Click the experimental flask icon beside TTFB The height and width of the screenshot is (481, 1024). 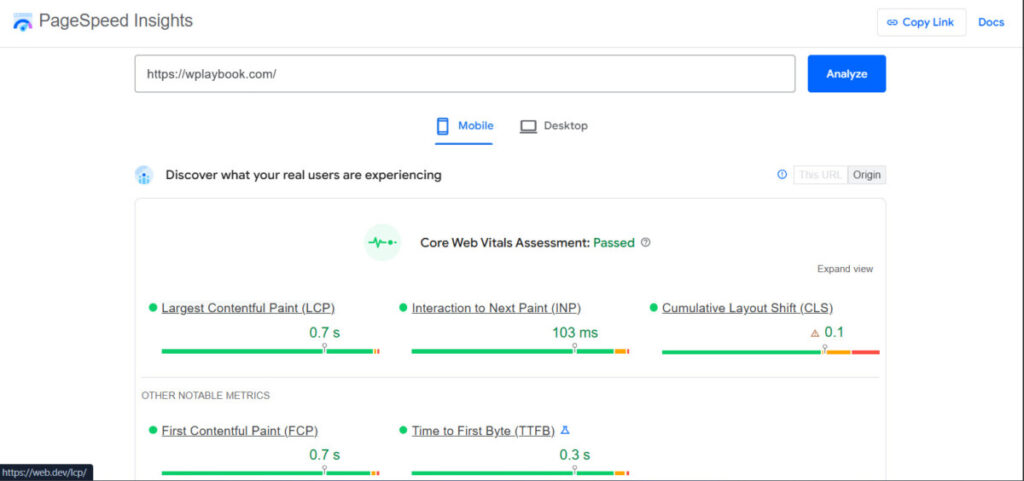[x=566, y=430]
